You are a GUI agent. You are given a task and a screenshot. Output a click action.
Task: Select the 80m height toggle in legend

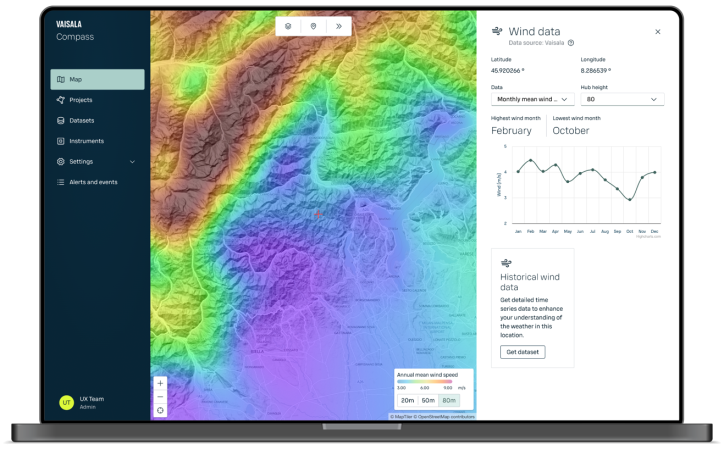[449, 400]
